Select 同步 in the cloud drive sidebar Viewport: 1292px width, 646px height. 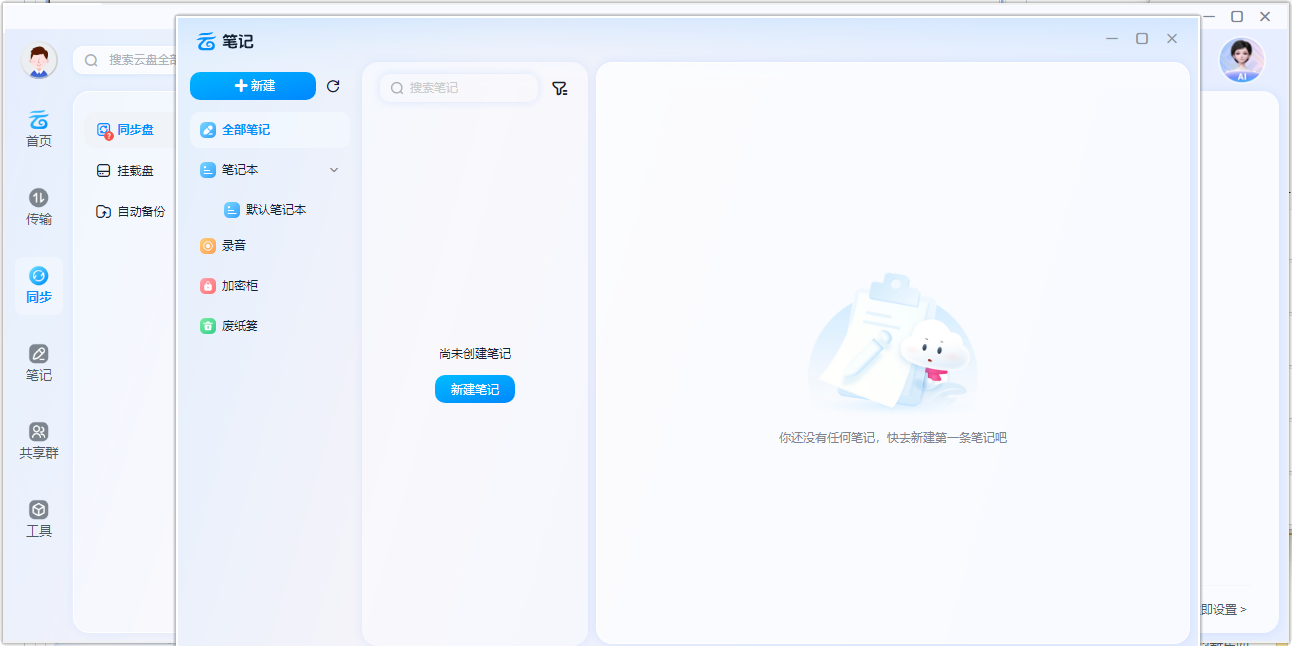coord(39,286)
